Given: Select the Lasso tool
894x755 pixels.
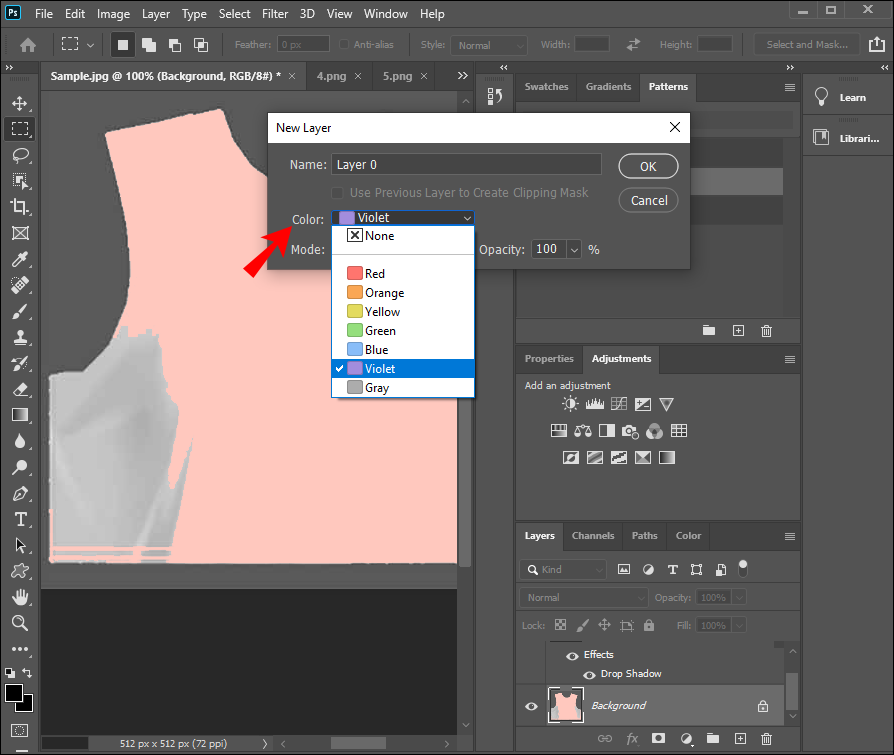Looking at the screenshot, I should point(20,155).
